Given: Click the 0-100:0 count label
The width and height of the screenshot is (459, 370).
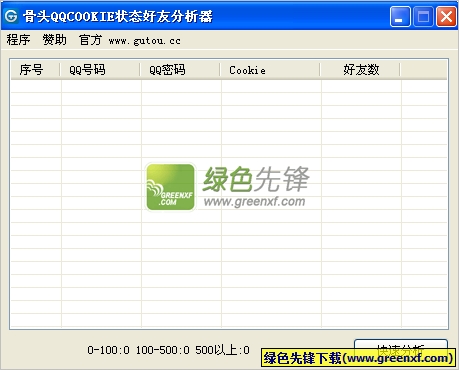Looking at the screenshot, I should click(x=108, y=350).
